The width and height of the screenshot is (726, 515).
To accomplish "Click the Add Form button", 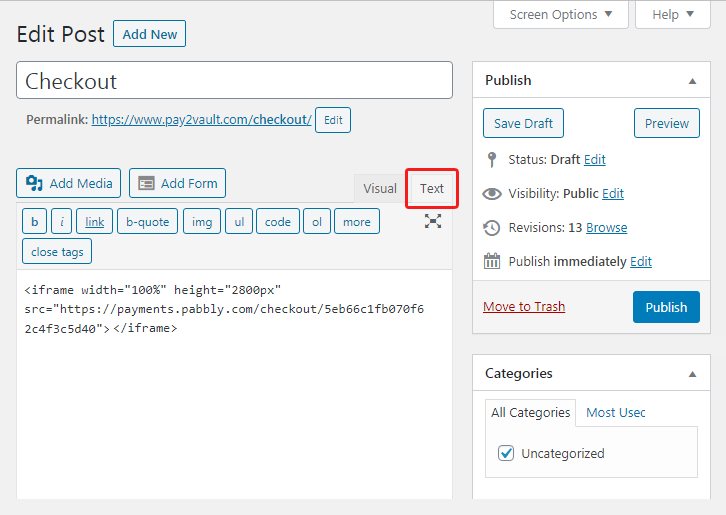I will (x=177, y=183).
